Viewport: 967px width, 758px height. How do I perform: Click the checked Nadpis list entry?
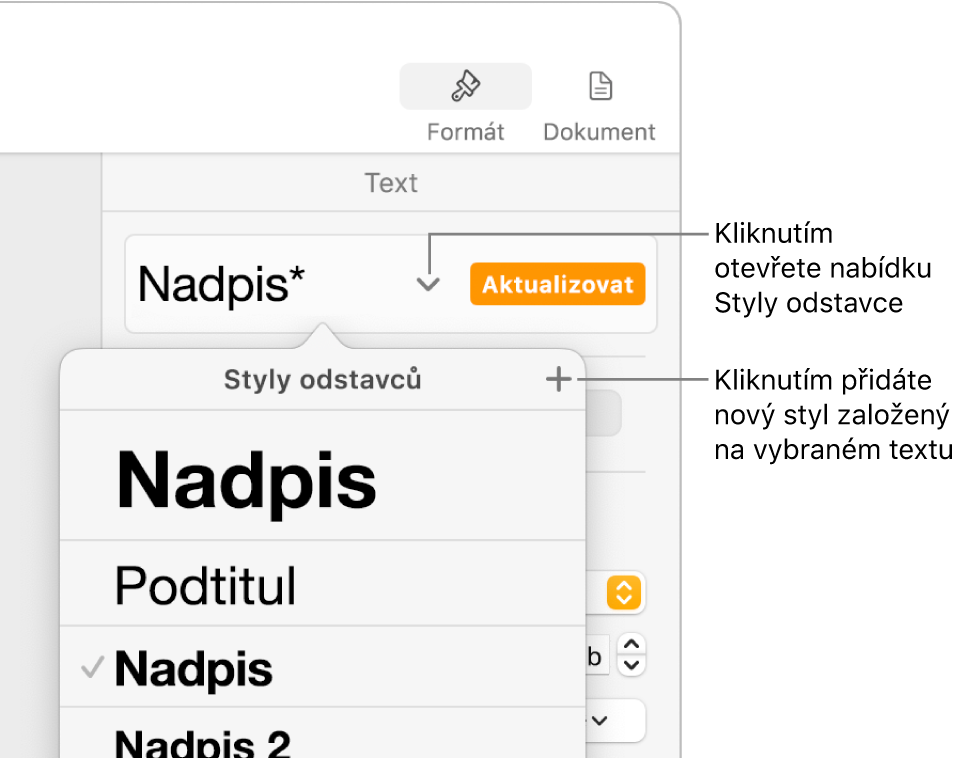click(194, 668)
